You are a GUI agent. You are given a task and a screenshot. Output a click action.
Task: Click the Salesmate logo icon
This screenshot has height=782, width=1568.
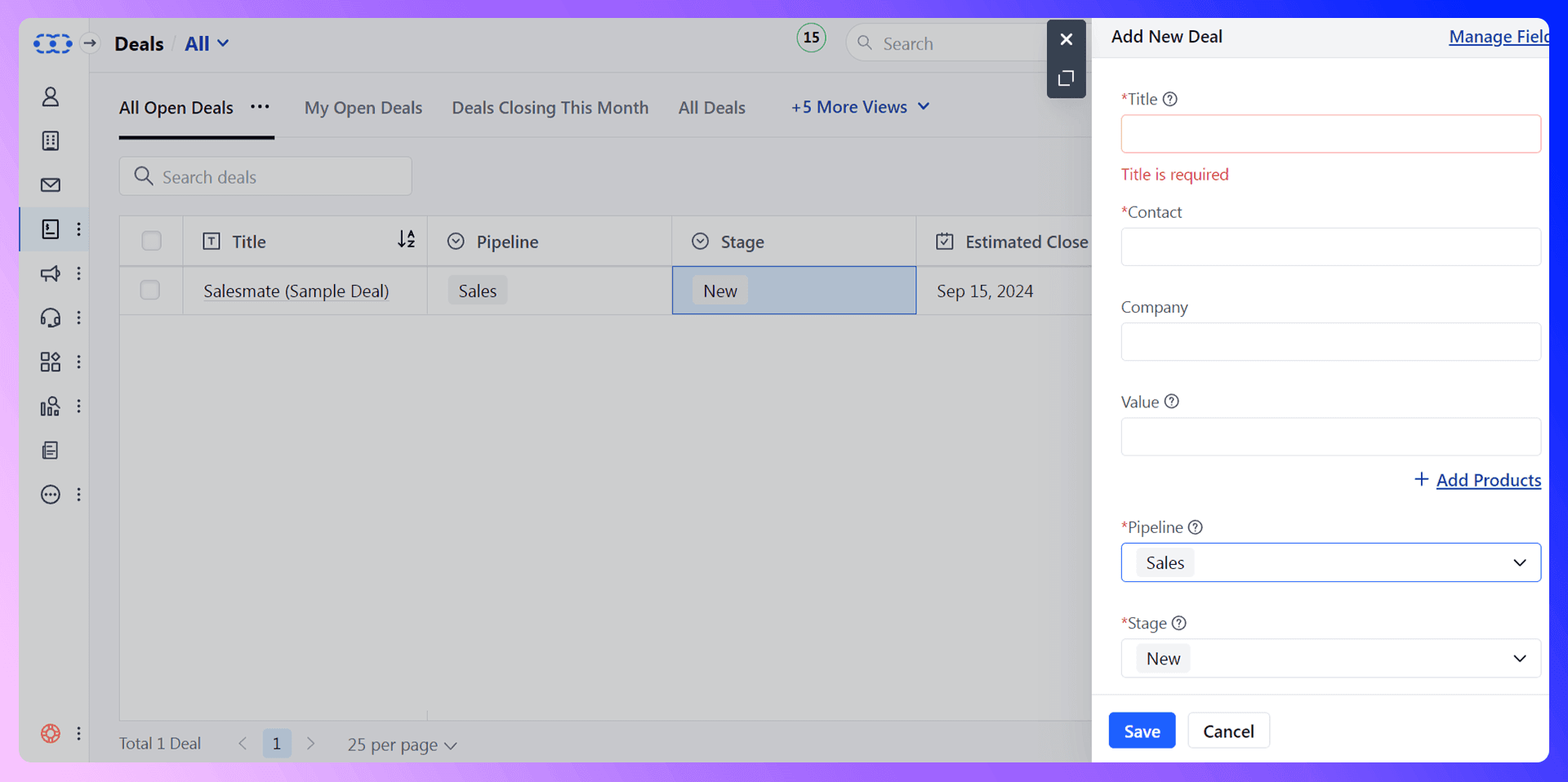52,43
